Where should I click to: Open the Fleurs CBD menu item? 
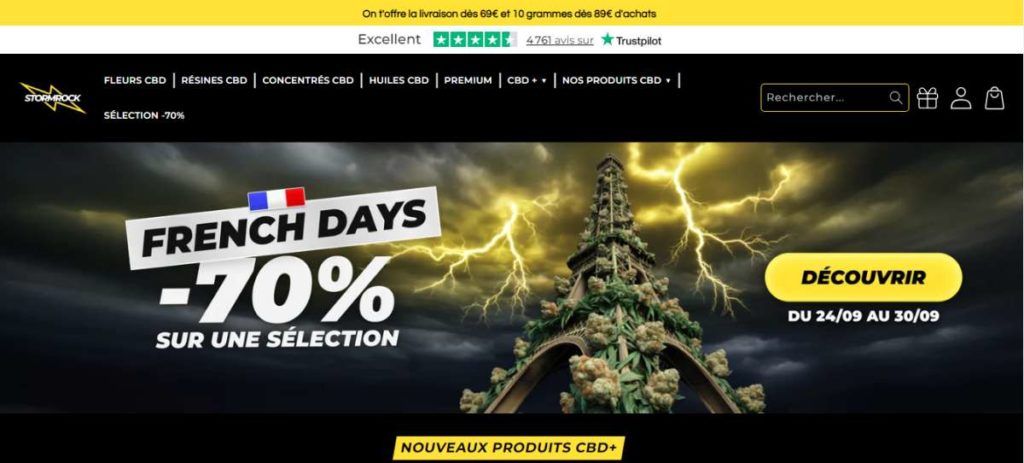click(135, 80)
